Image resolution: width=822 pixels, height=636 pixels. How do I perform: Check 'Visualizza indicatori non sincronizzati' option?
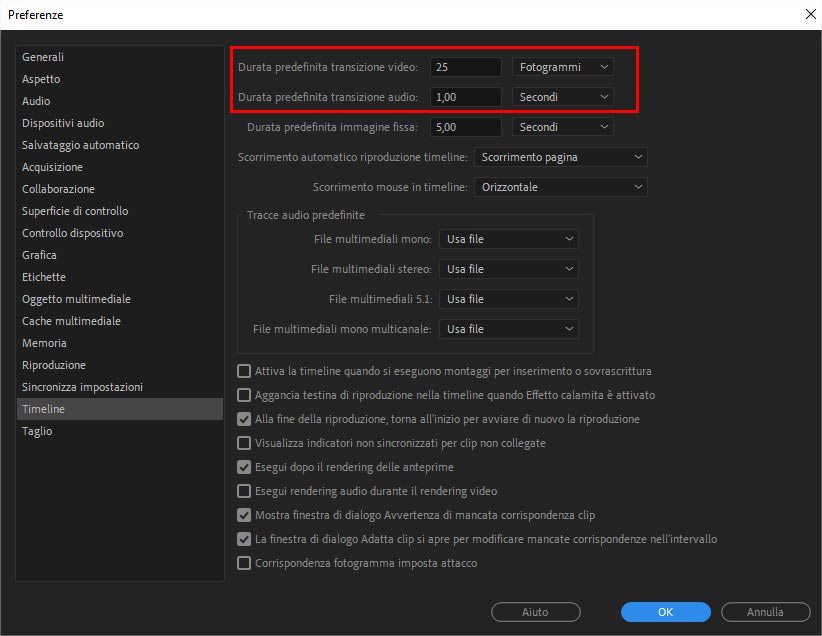(x=244, y=443)
